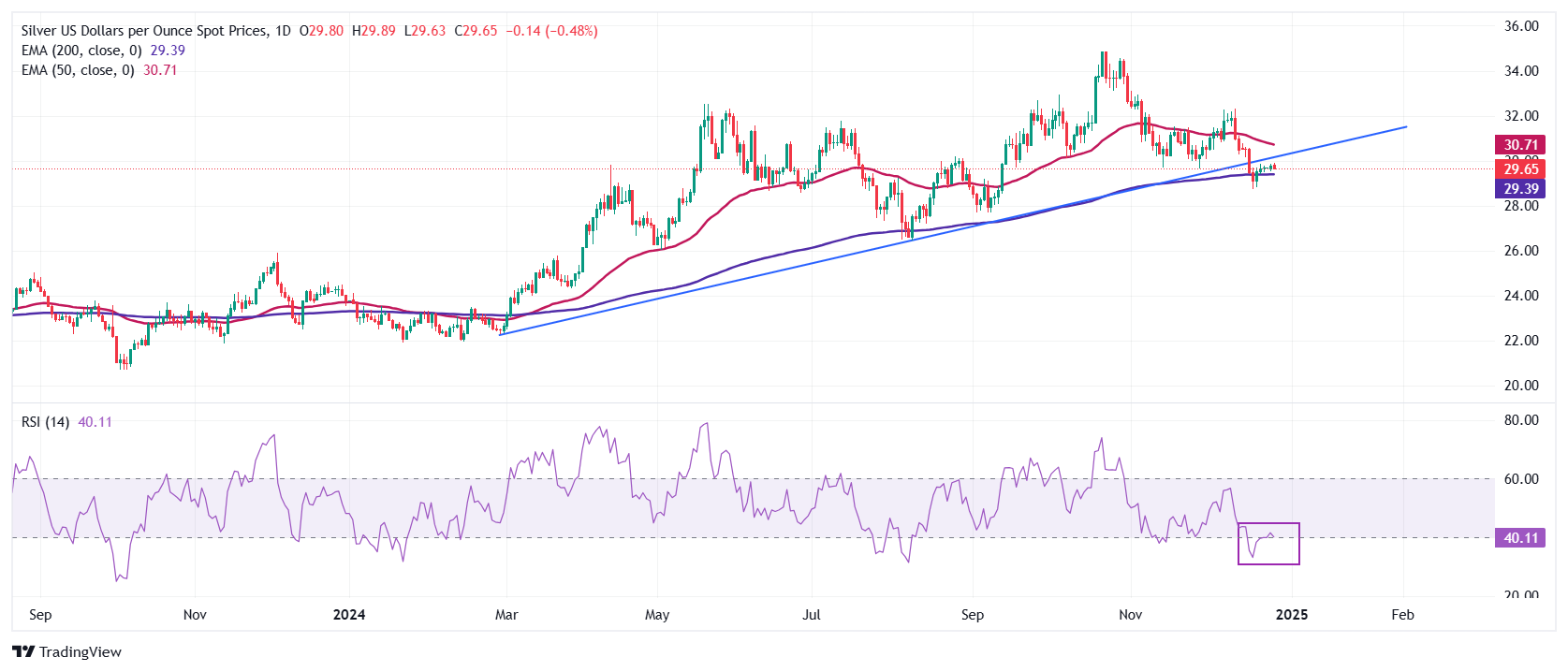
Task: Click the purple 29.39 EMA price tag
Action: point(1520,189)
